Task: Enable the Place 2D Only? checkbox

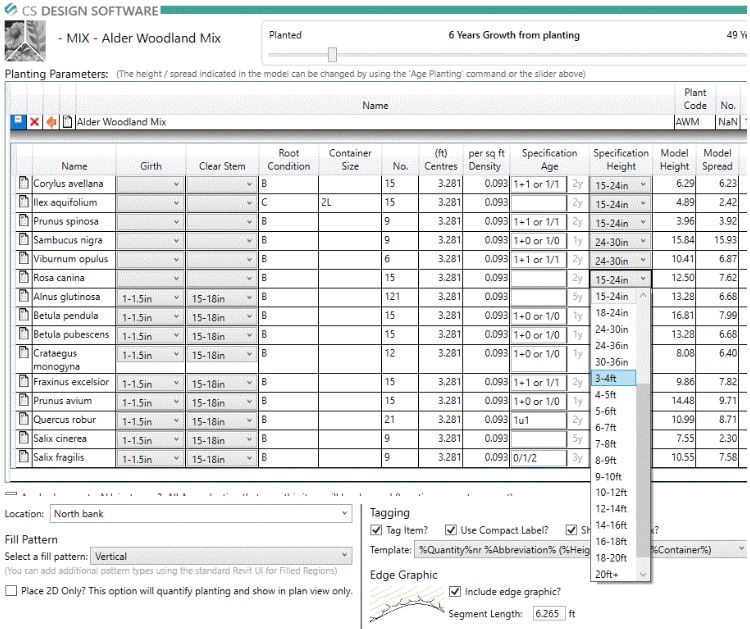Action: tap(11, 590)
